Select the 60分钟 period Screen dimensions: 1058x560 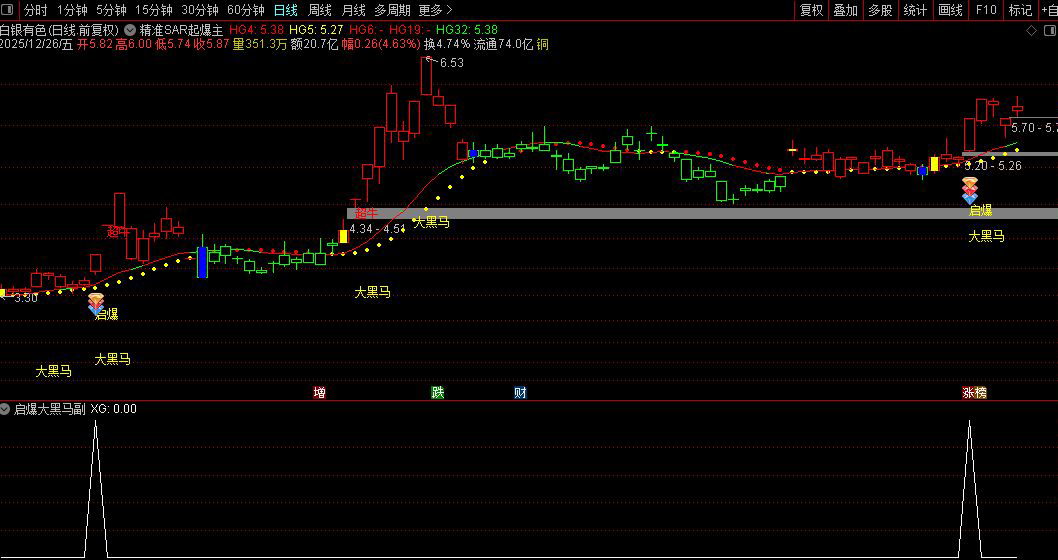point(246,10)
